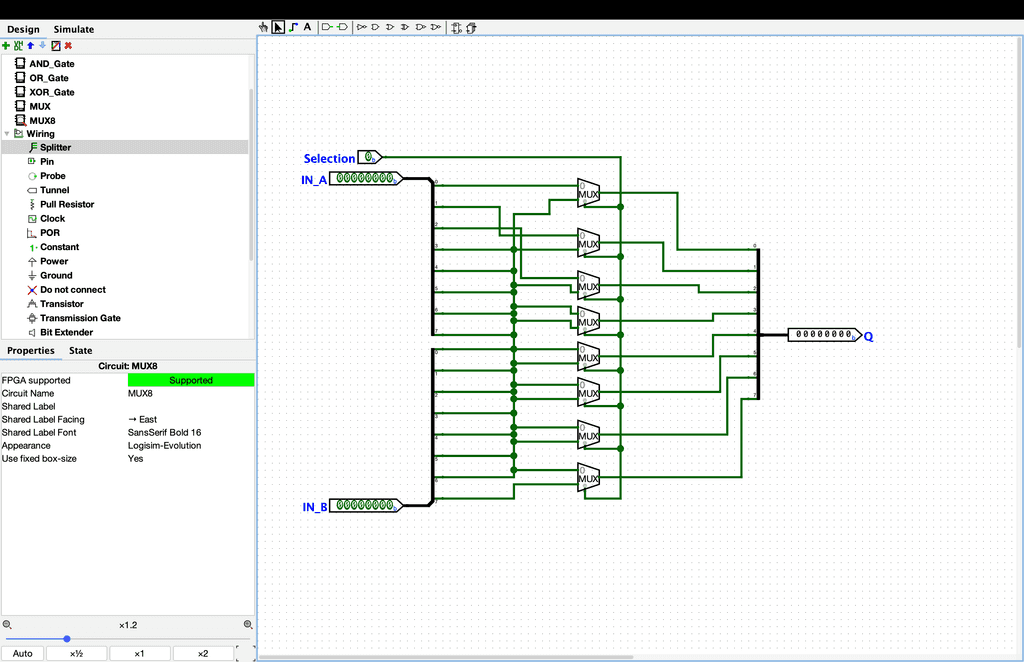Screen dimensions: 1024x662
Task: Select the Probe component in the tree
Action: coord(53,176)
